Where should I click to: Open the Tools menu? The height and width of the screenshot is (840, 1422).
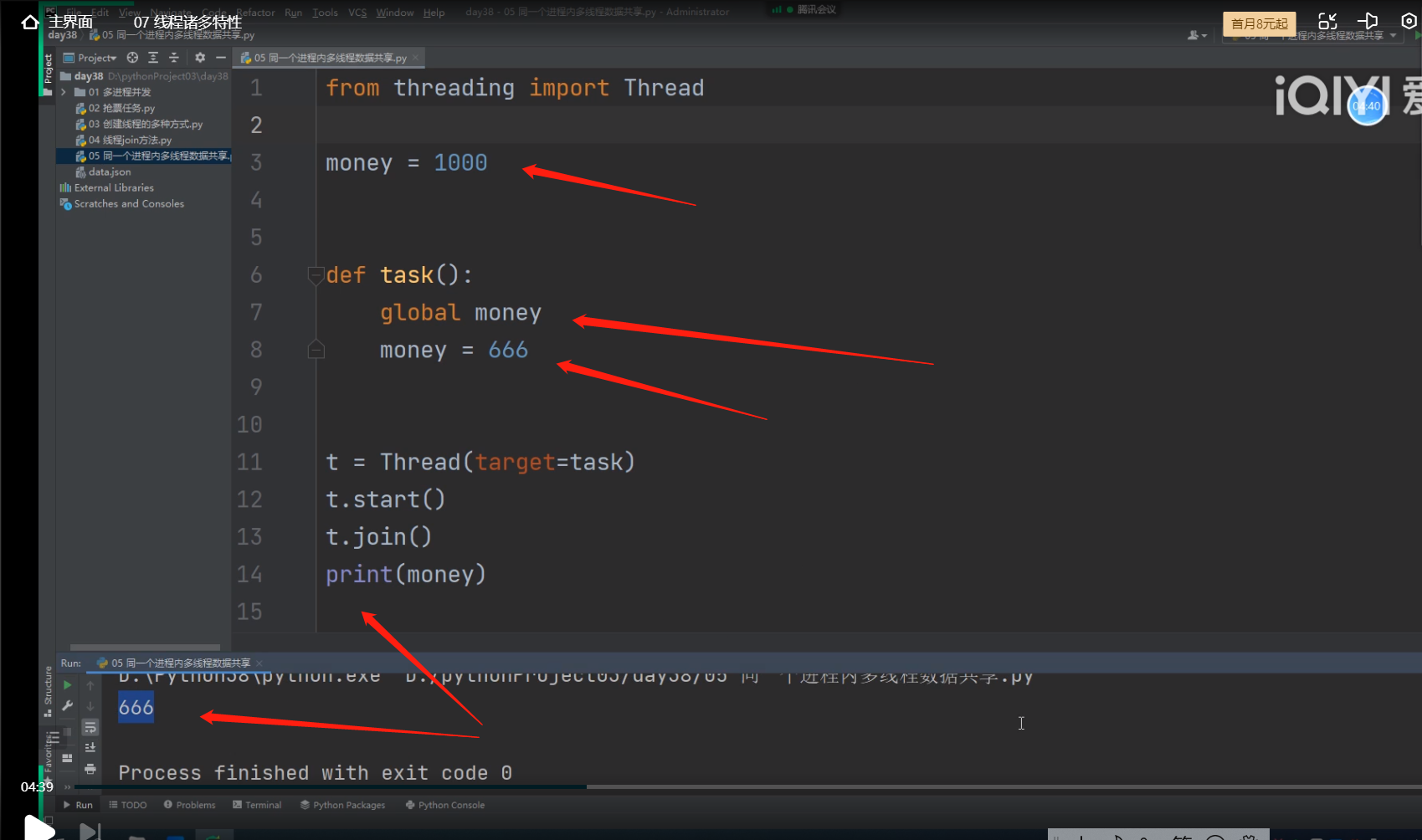(325, 13)
